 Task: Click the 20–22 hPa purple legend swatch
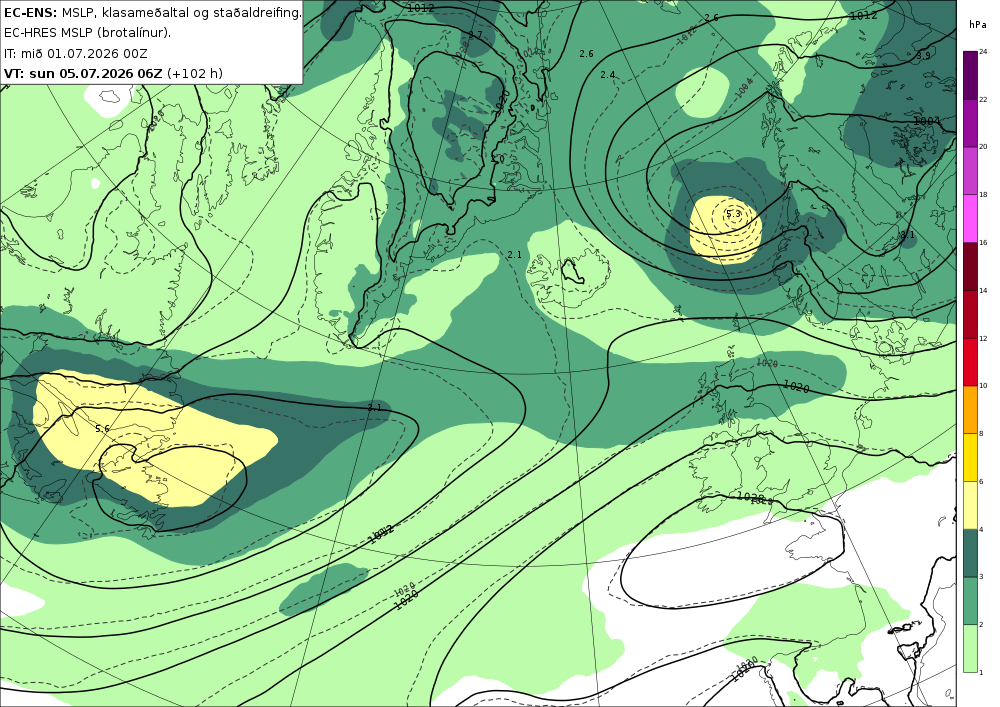coord(971,123)
